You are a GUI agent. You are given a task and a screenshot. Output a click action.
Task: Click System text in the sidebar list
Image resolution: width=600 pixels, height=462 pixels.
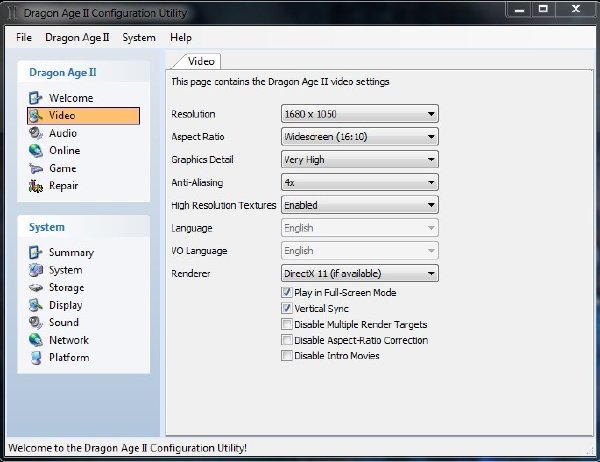point(65,270)
